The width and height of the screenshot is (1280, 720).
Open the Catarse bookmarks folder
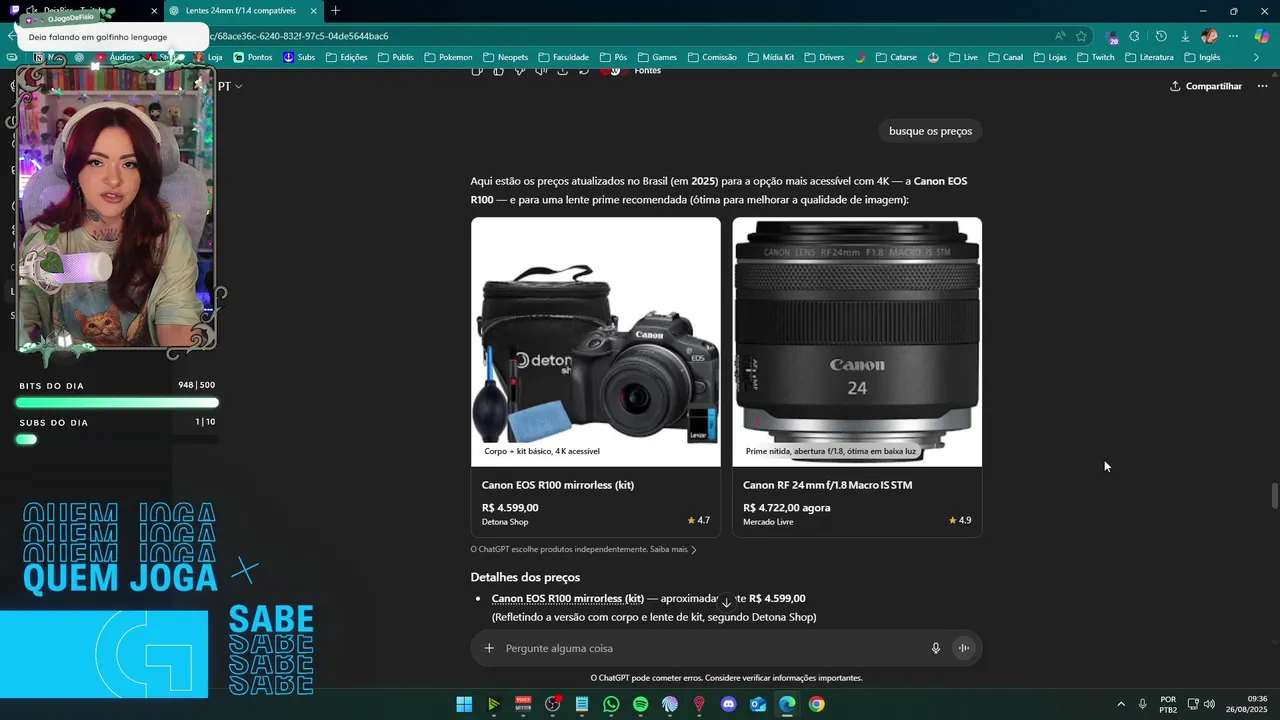895,57
